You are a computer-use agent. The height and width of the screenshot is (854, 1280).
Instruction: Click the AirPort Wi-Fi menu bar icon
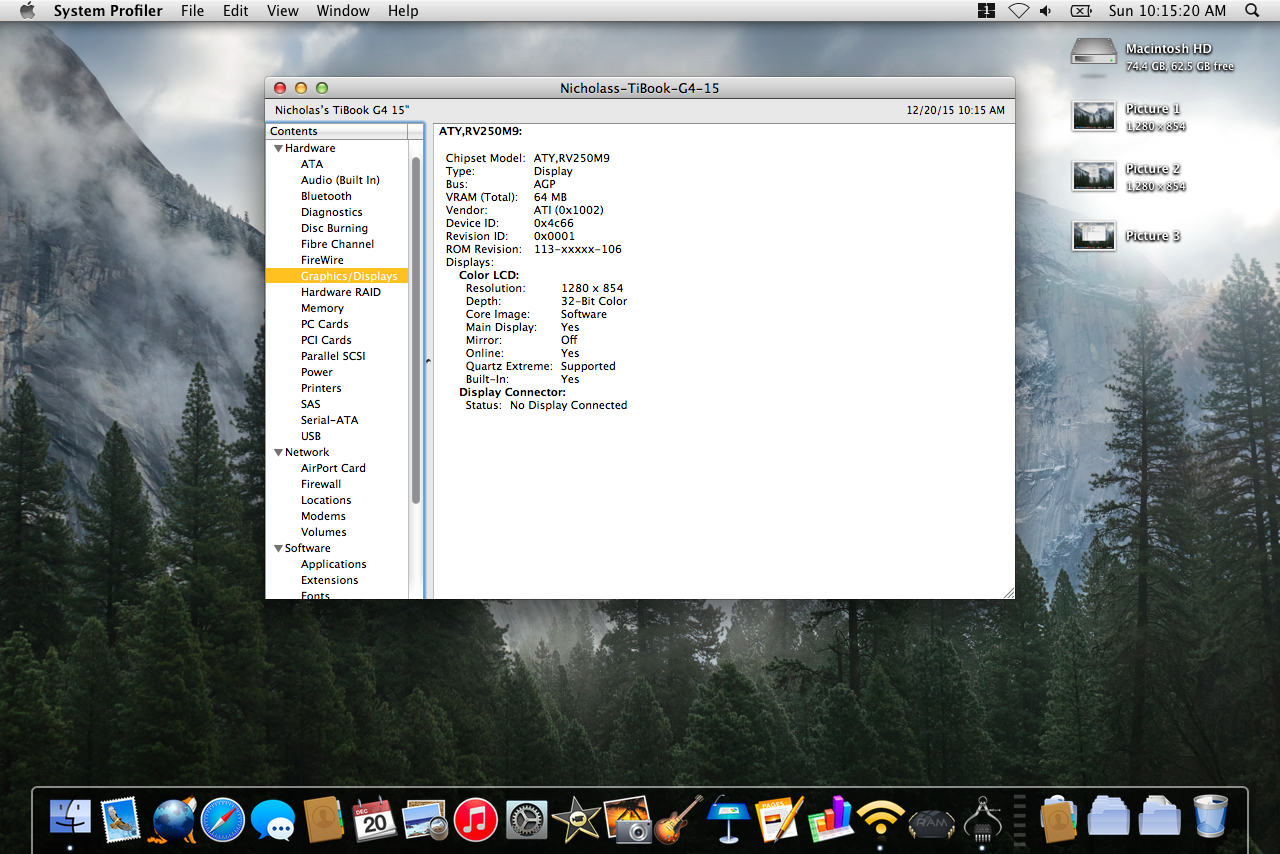[x=1018, y=11]
